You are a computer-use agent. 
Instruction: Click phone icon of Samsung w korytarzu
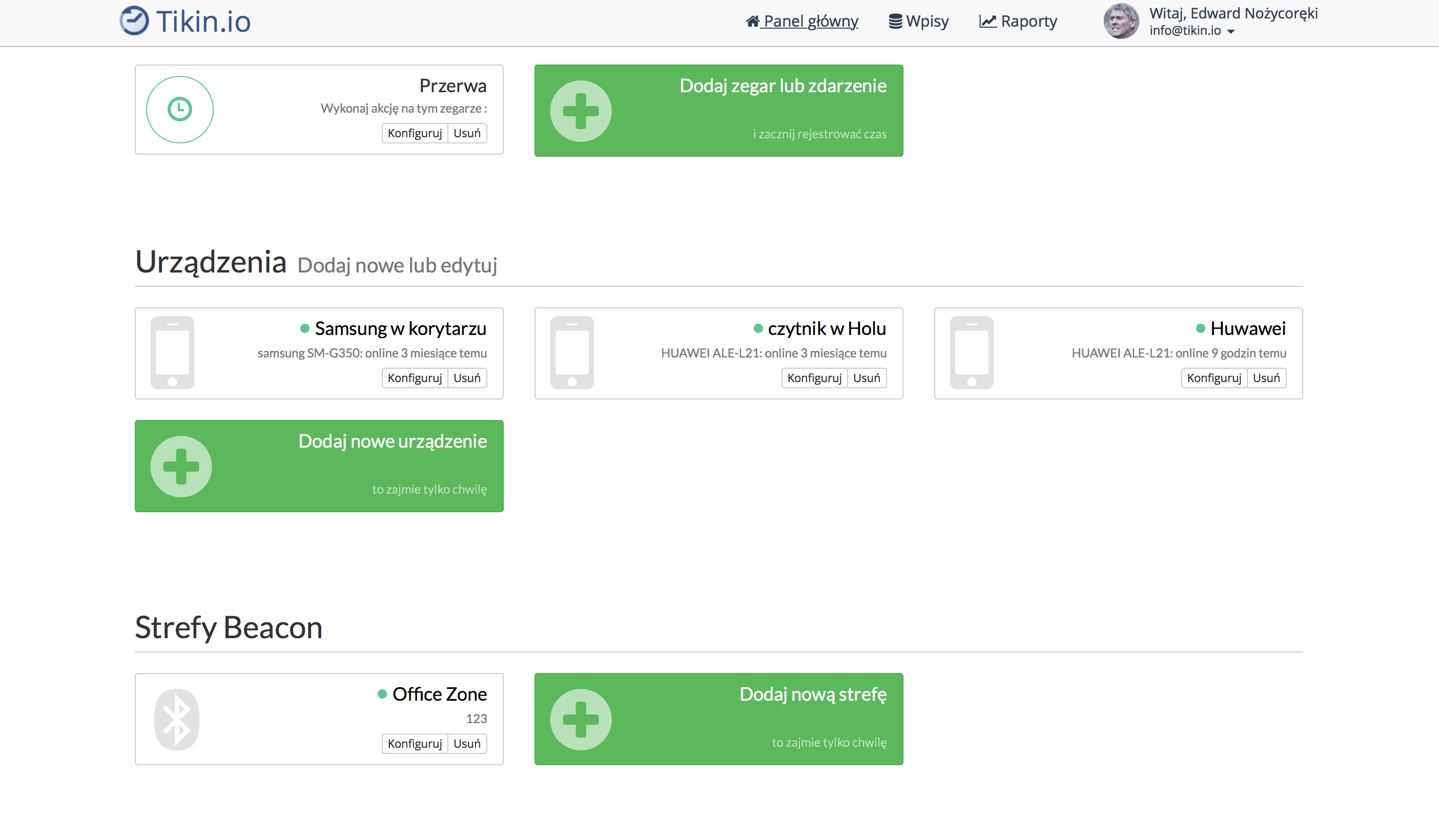pos(173,353)
